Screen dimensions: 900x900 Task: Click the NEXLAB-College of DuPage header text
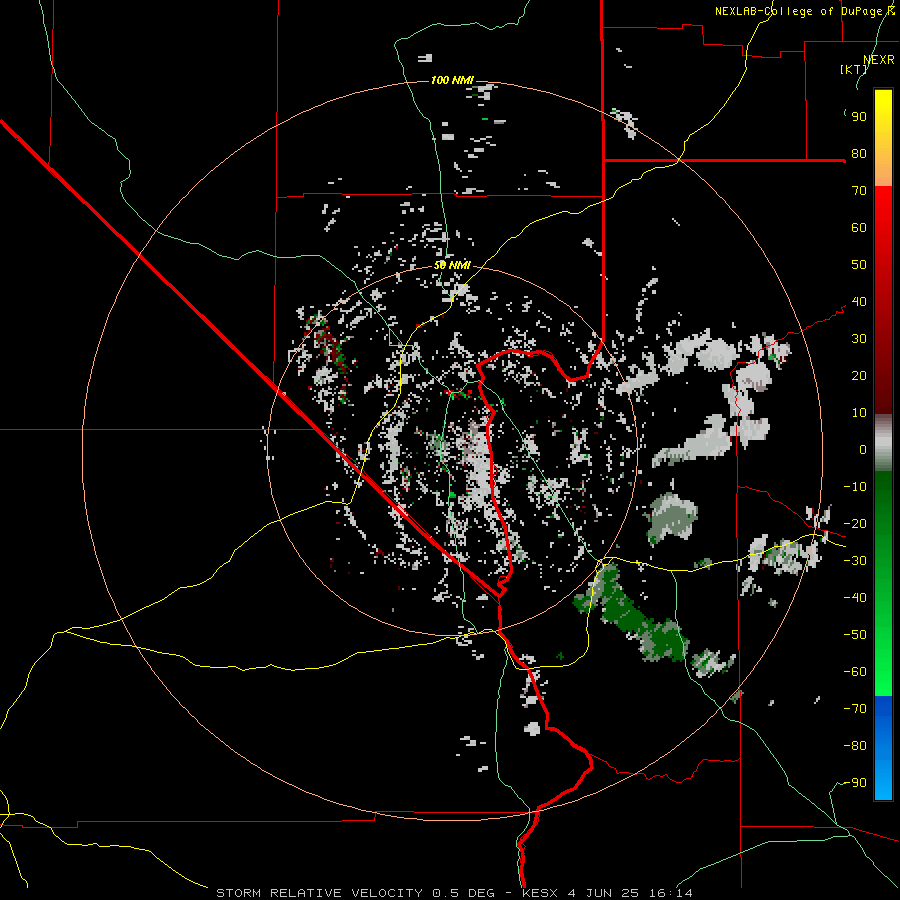805,11
